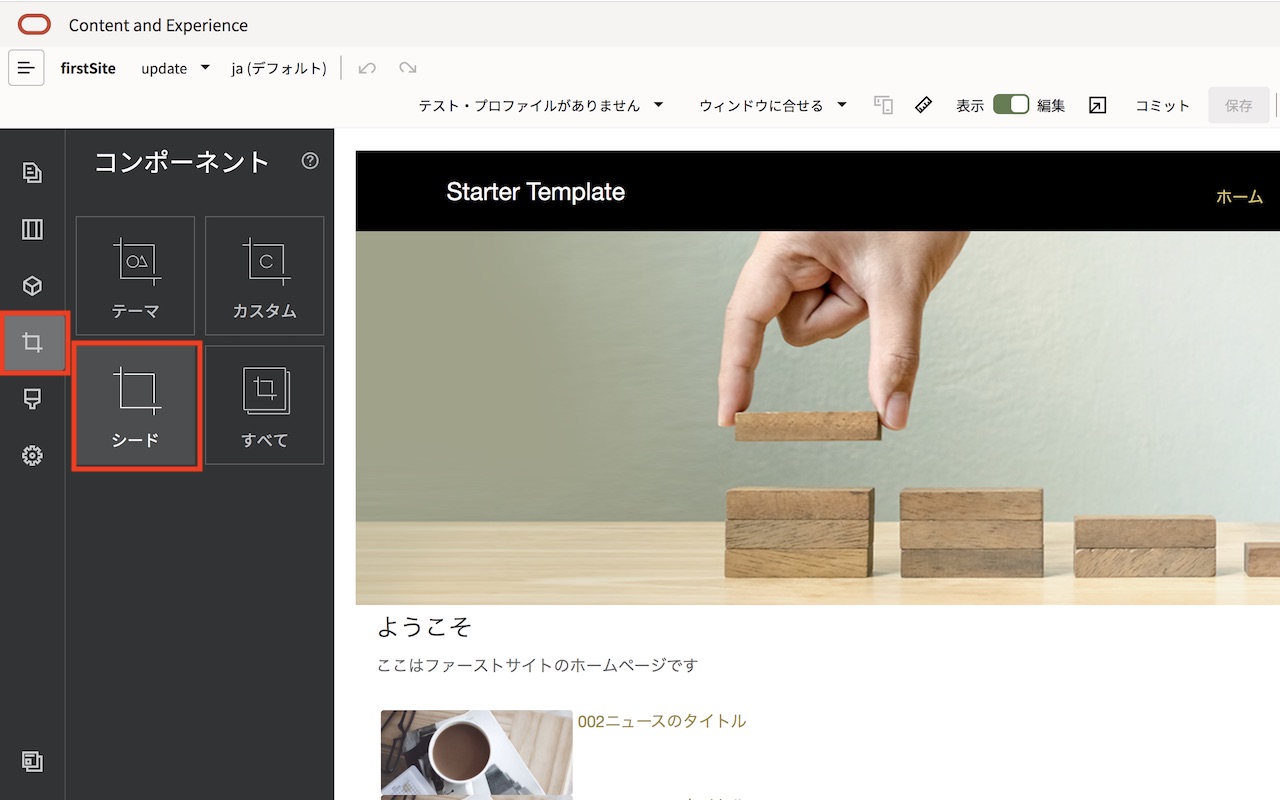
Task: Open site settings via the gear icon
Action: click(x=33, y=455)
